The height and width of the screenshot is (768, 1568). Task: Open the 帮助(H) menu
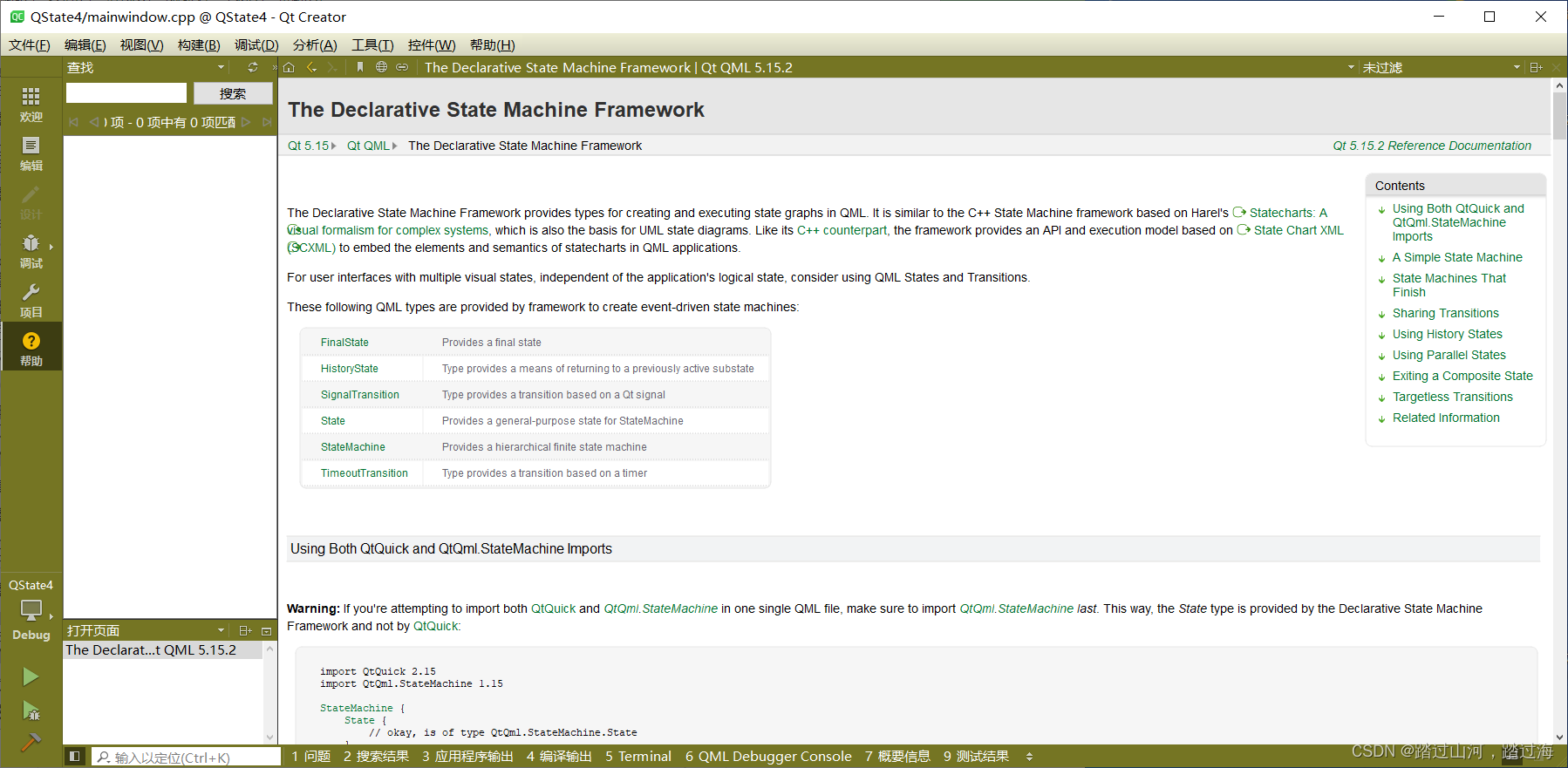click(x=492, y=44)
